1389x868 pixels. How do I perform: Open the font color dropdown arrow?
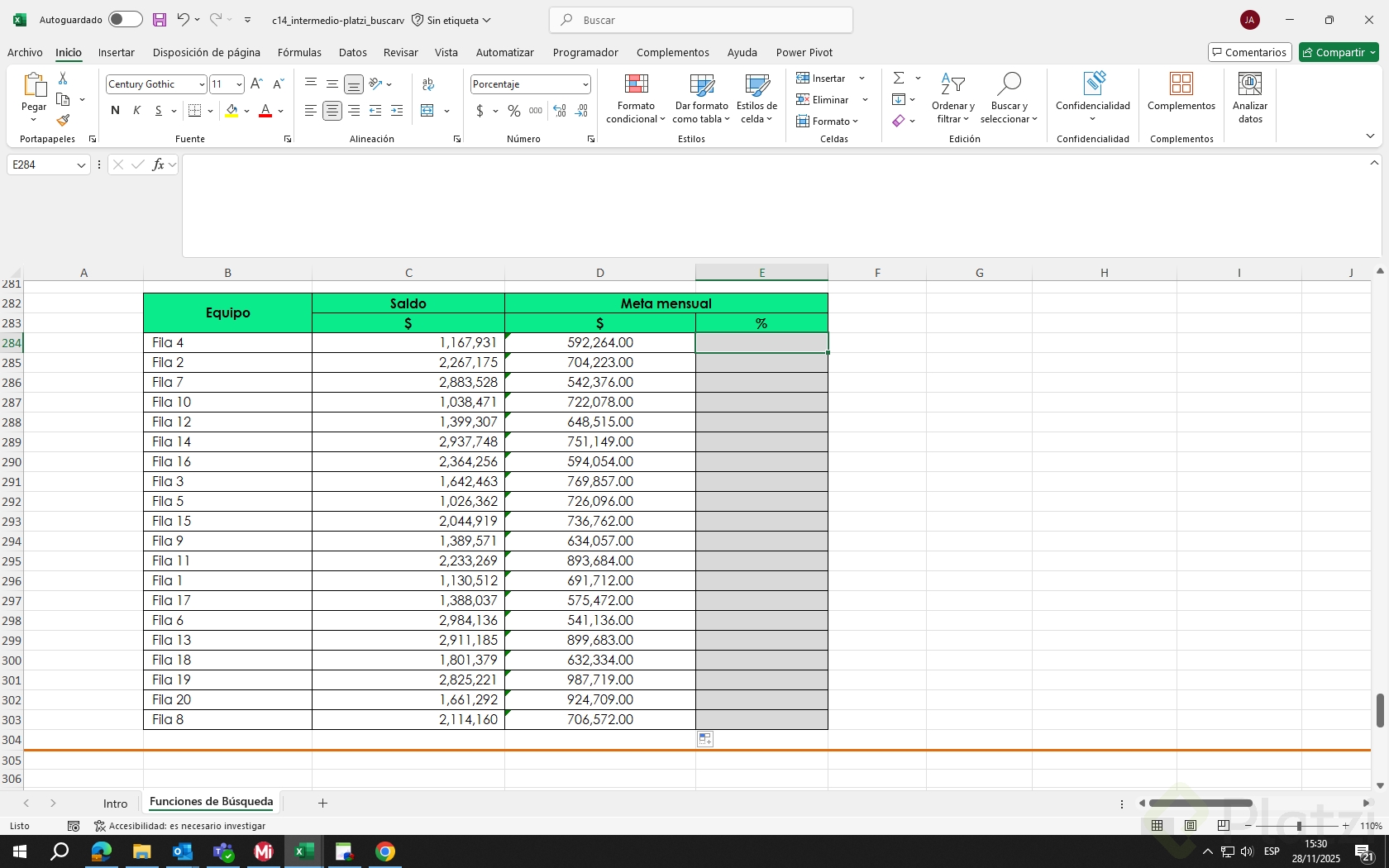pyautogui.click(x=281, y=111)
